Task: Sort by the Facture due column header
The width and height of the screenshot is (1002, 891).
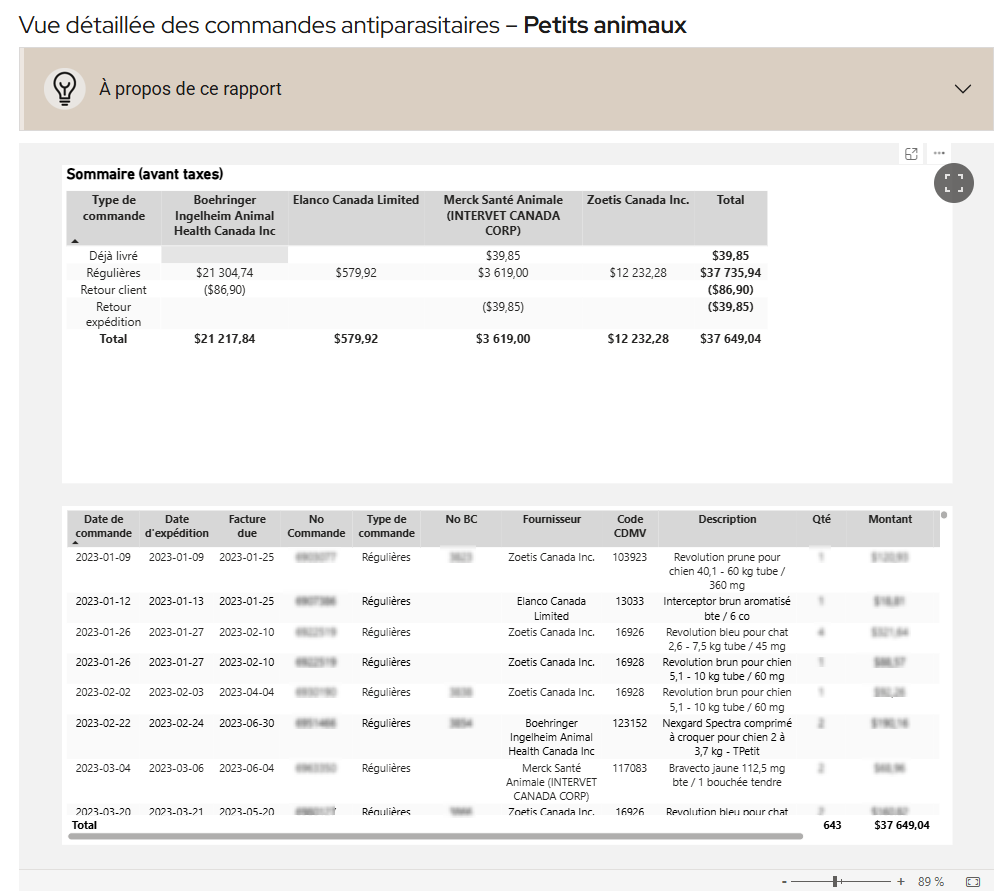Action: coord(247,526)
